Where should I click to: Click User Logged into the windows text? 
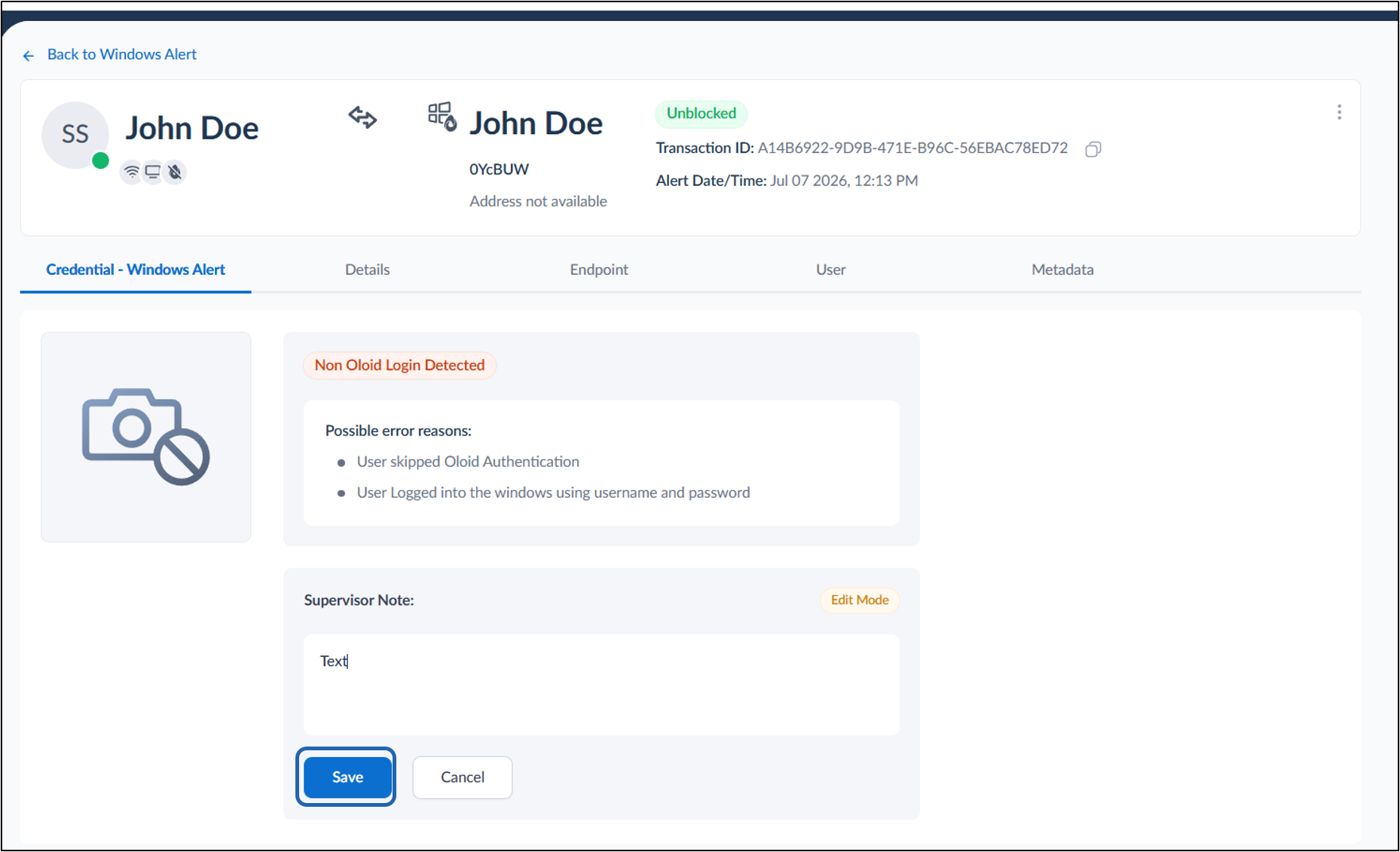pyautogui.click(x=553, y=493)
